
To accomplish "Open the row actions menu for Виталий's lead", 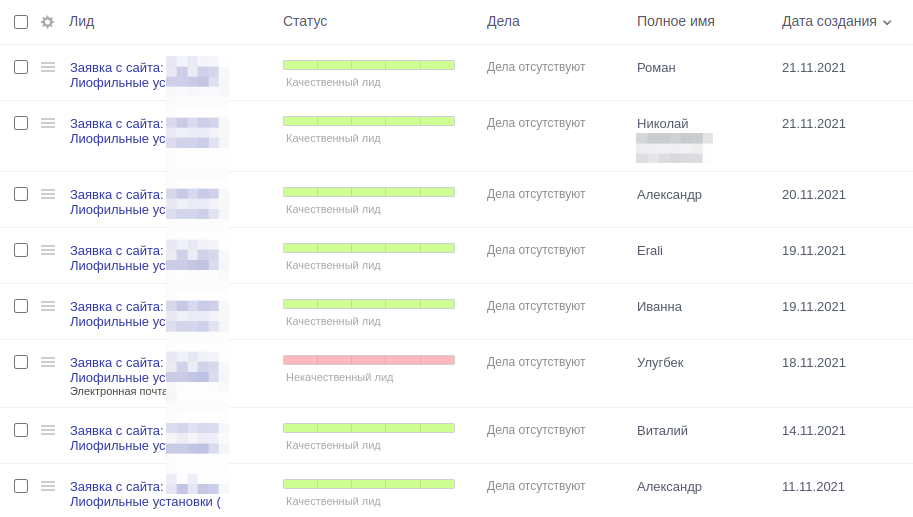I will tap(48, 430).
